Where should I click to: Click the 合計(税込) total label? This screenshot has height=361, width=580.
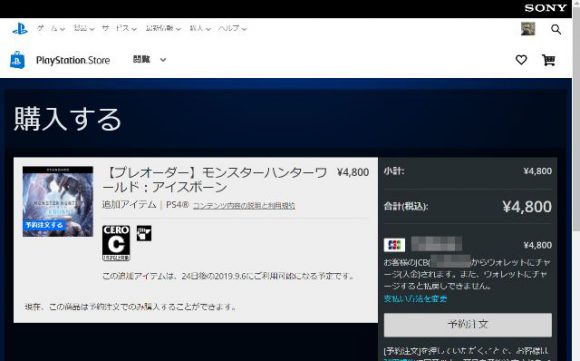[406, 206]
